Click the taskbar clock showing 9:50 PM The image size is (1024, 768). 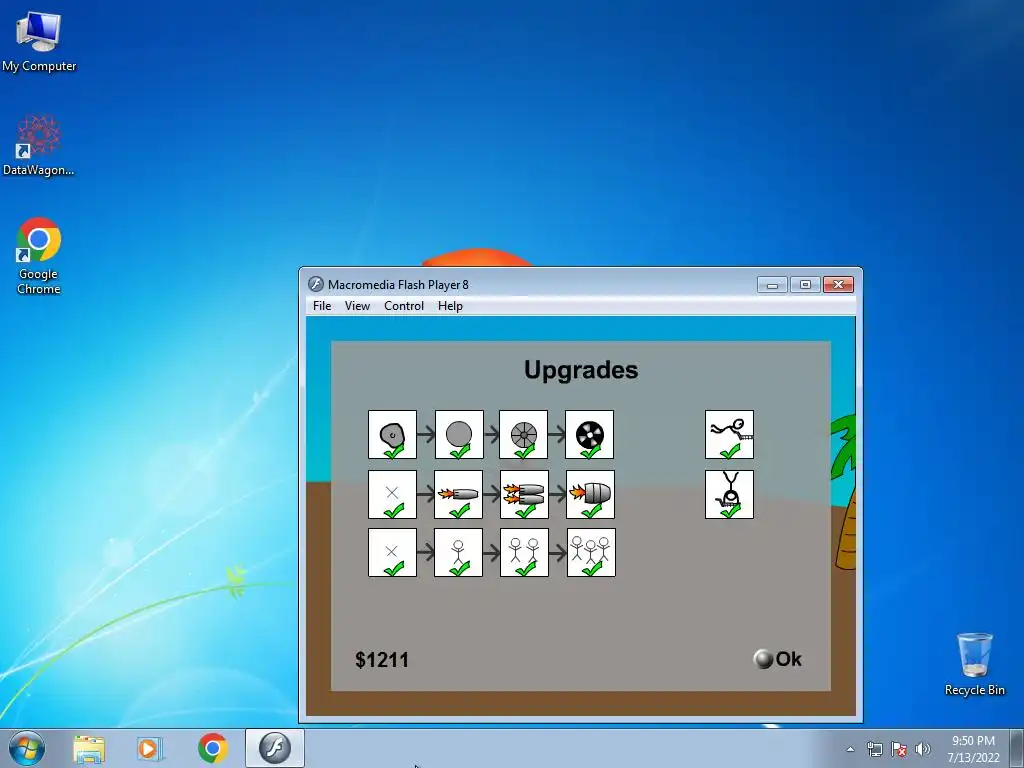click(x=973, y=749)
